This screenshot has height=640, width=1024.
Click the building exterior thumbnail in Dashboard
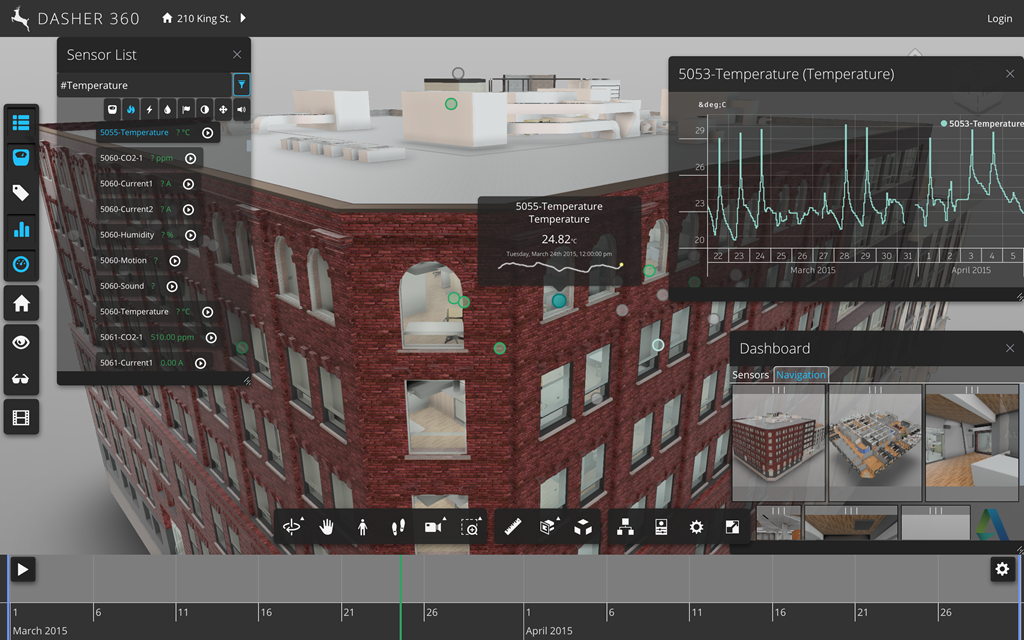pyautogui.click(x=778, y=442)
